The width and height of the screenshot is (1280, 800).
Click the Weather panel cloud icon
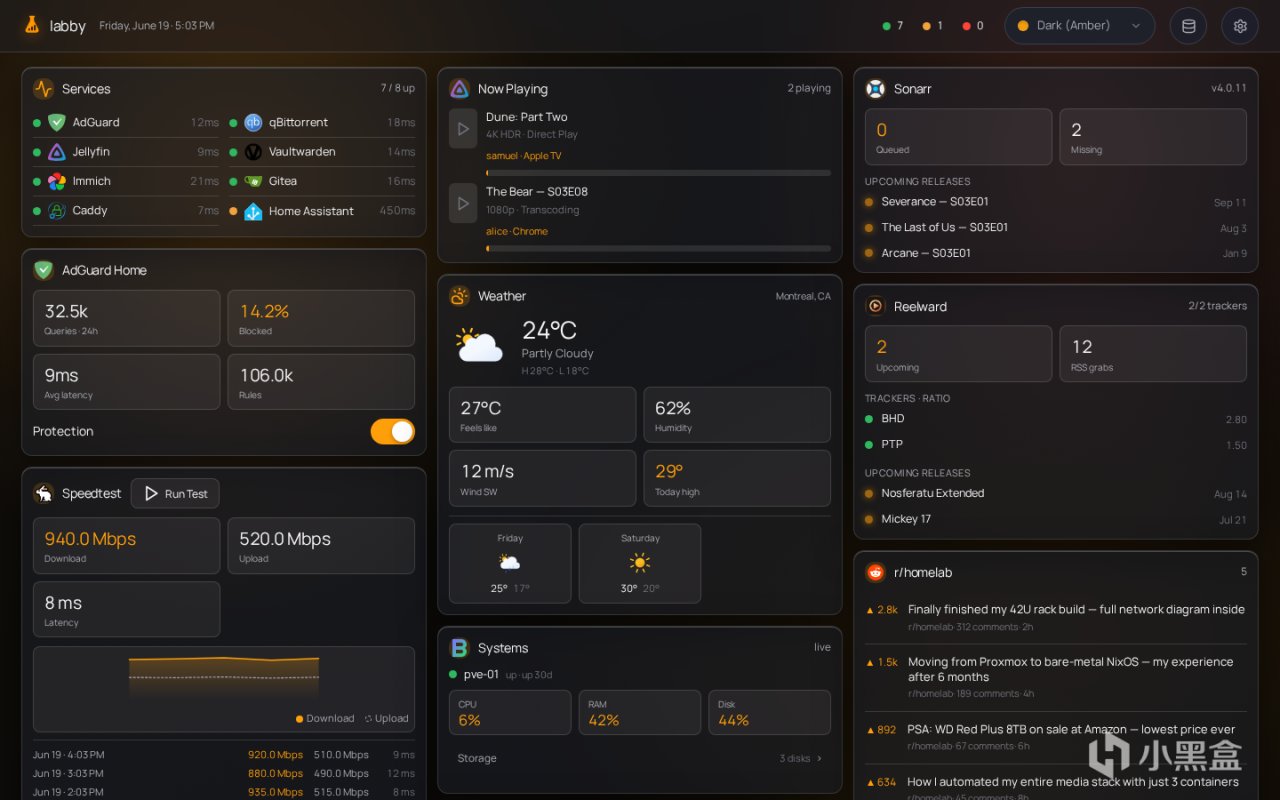459,296
